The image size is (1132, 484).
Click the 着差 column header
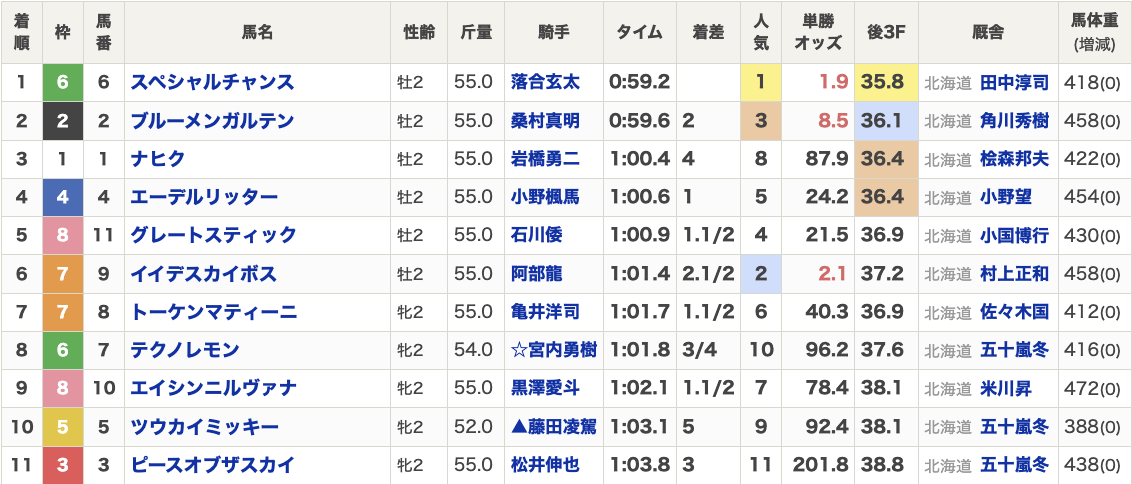point(708,33)
